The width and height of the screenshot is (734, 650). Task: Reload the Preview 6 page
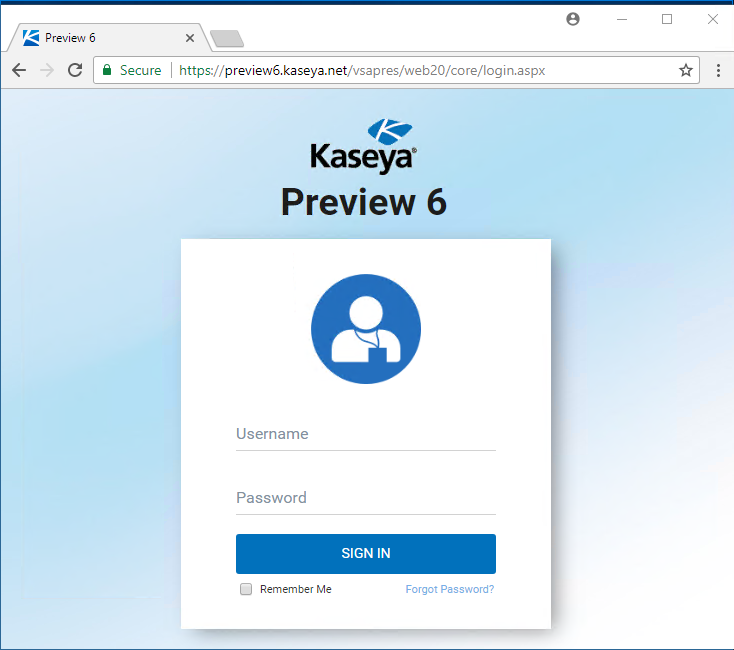point(75,70)
